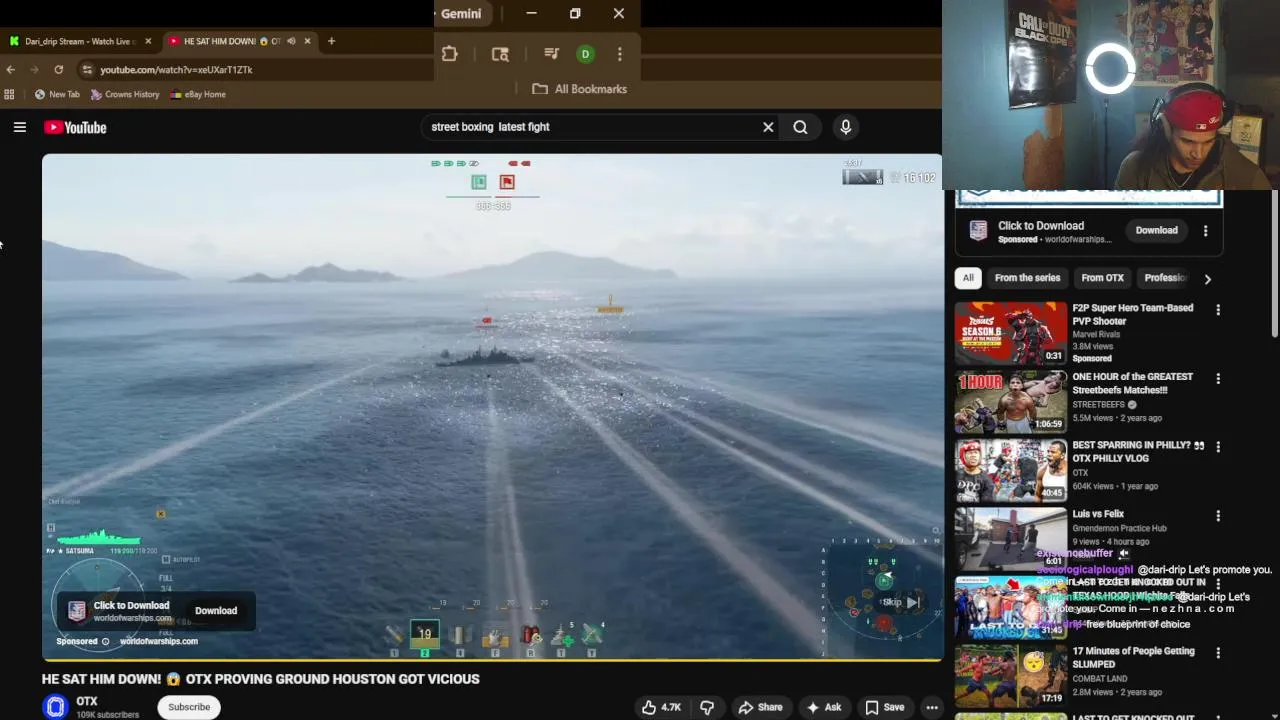
Task: Reload the page with the refresh icon
Action: pos(58,69)
